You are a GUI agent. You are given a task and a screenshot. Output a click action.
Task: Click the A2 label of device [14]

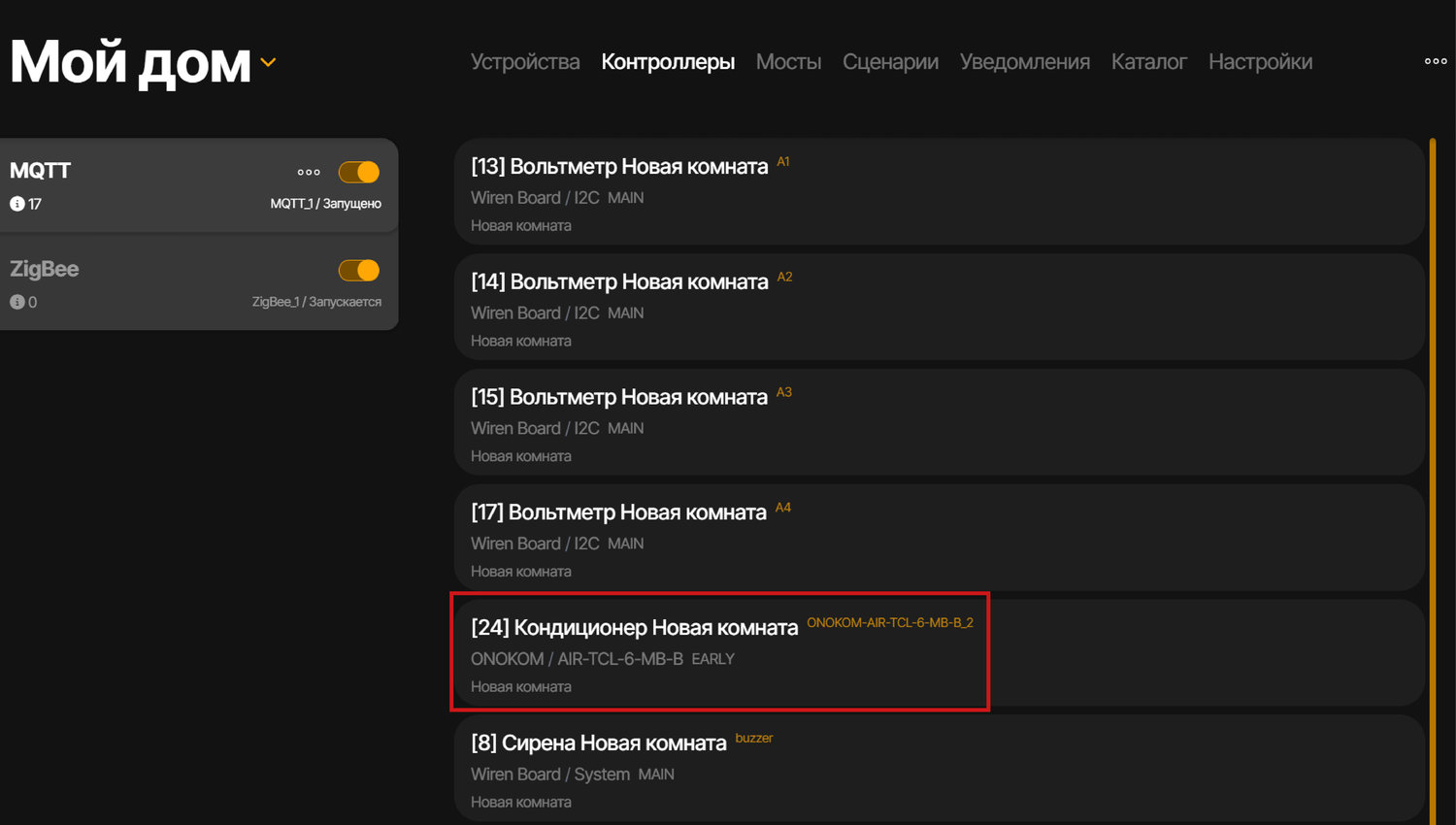784,277
